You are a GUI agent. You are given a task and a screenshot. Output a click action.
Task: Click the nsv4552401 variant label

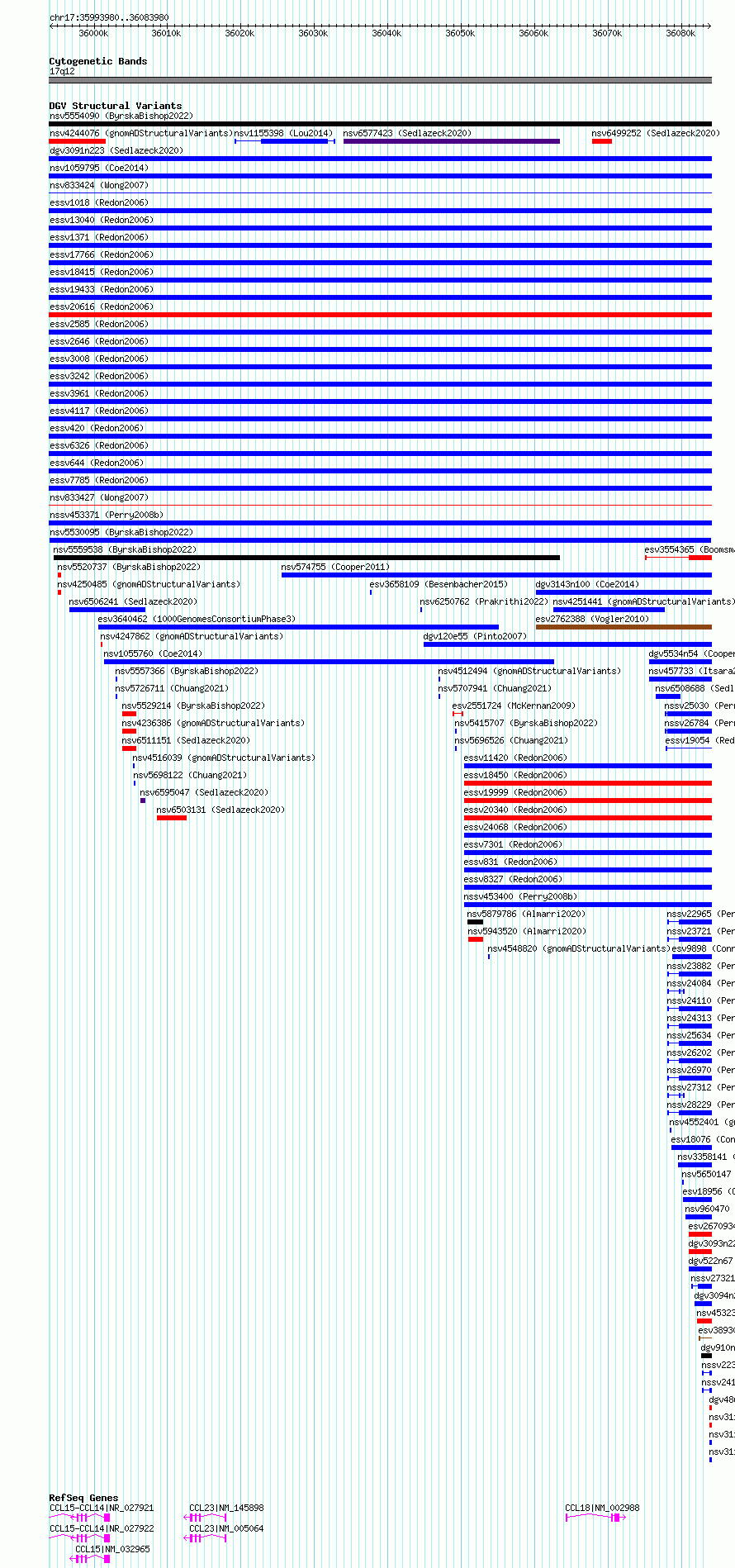(x=702, y=1123)
